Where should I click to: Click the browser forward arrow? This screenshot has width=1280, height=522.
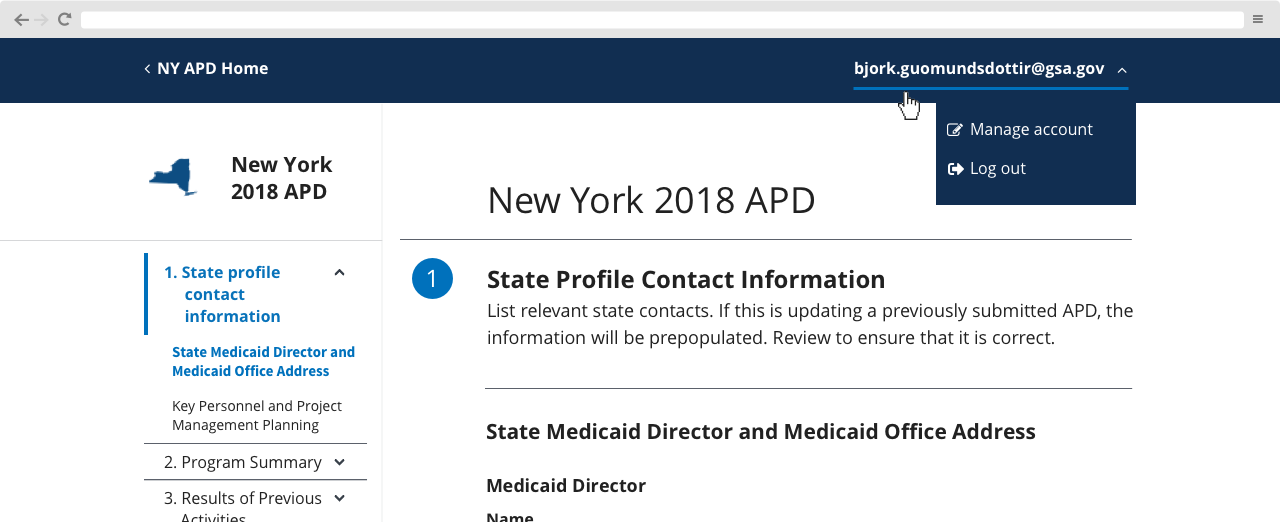pyautogui.click(x=42, y=19)
